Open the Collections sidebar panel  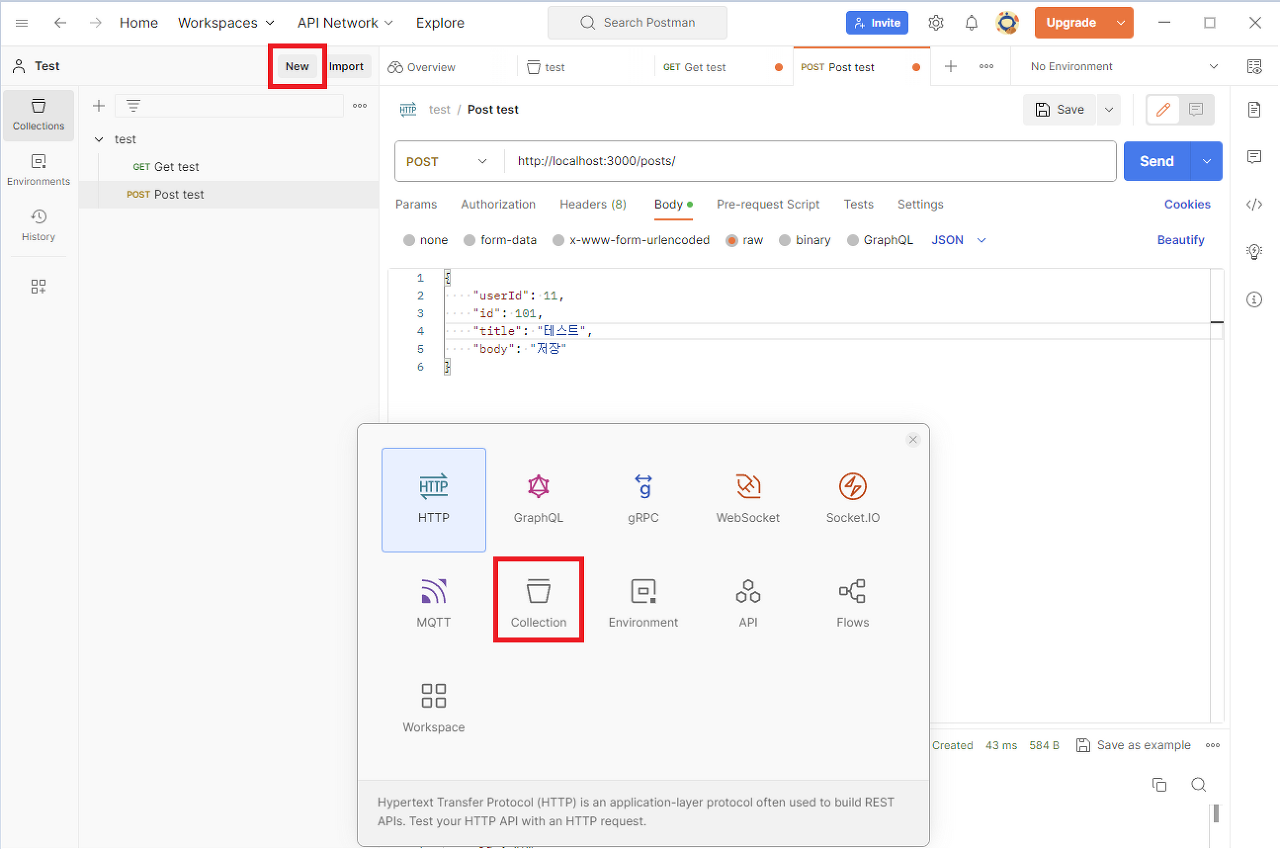[x=39, y=115]
